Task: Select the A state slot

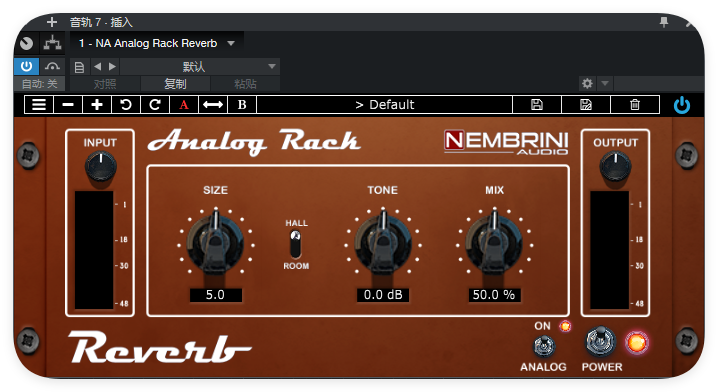Action: click(x=184, y=104)
